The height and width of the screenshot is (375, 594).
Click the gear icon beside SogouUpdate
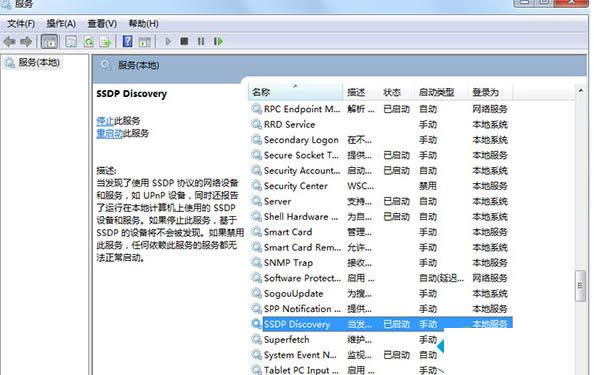pyautogui.click(x=256, y=293)
